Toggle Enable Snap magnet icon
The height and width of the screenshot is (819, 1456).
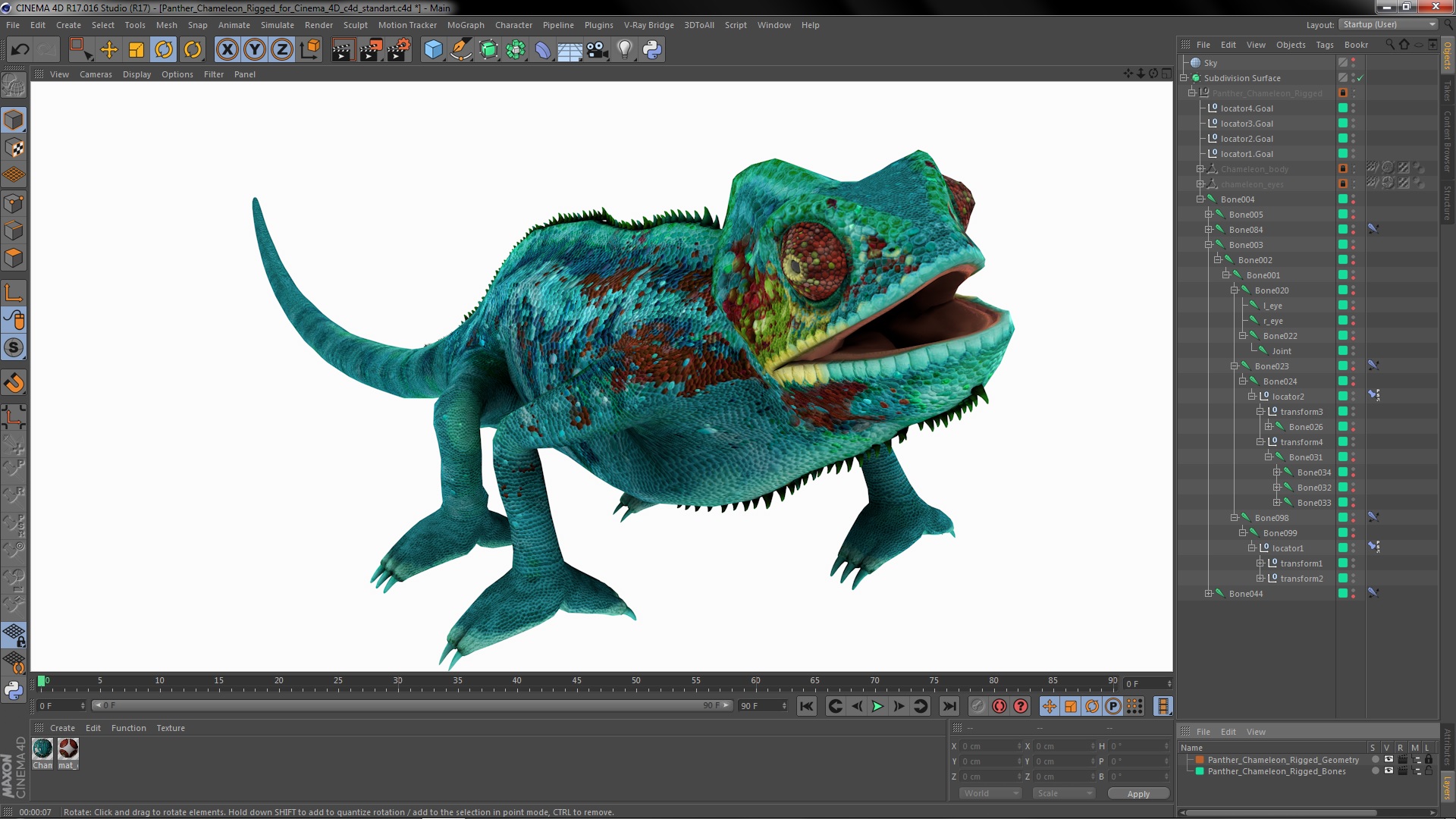point(14,383)
